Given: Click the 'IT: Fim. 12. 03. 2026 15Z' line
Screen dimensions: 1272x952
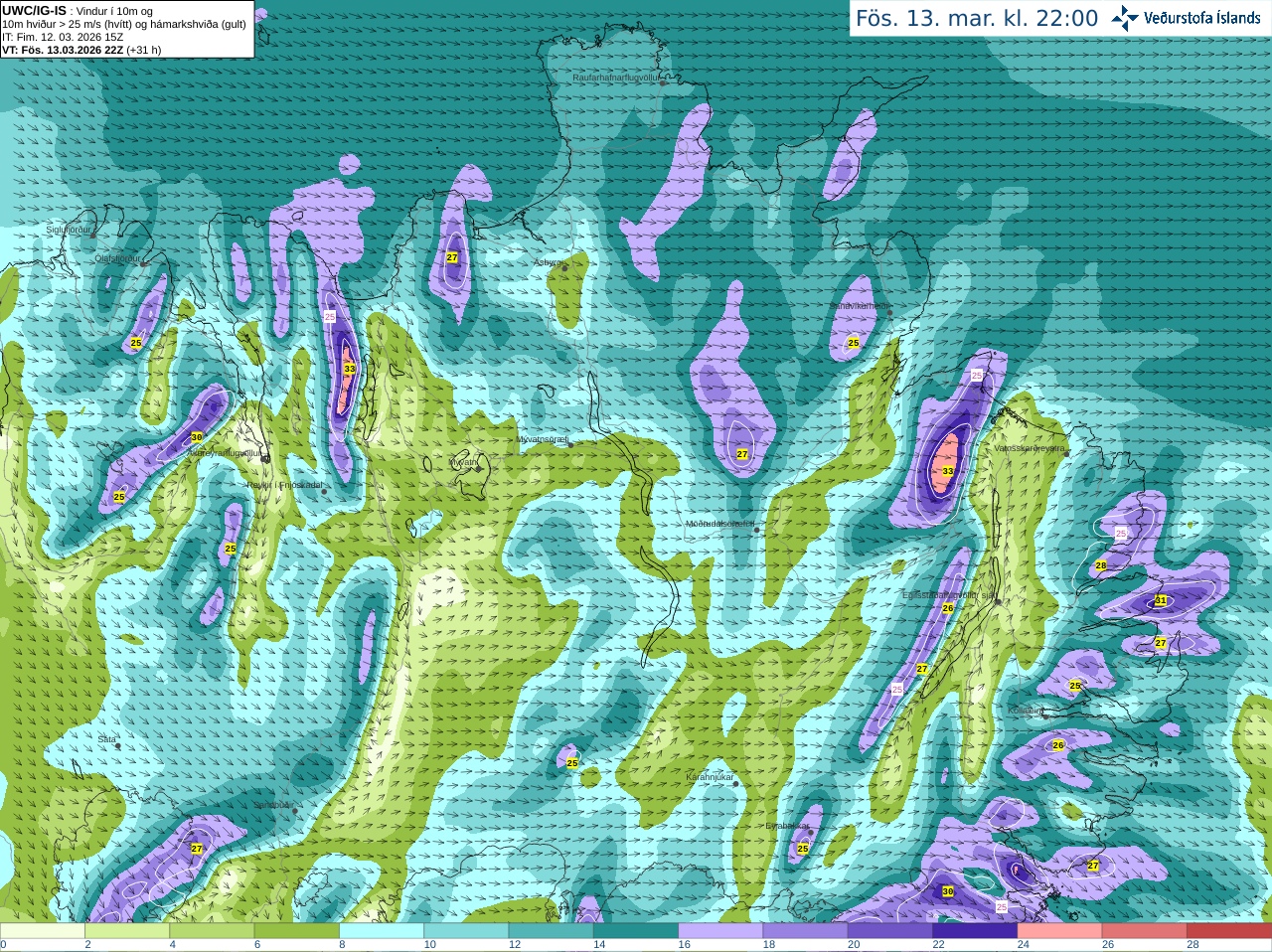Looking at the screenshot, I should click(63, 37).
